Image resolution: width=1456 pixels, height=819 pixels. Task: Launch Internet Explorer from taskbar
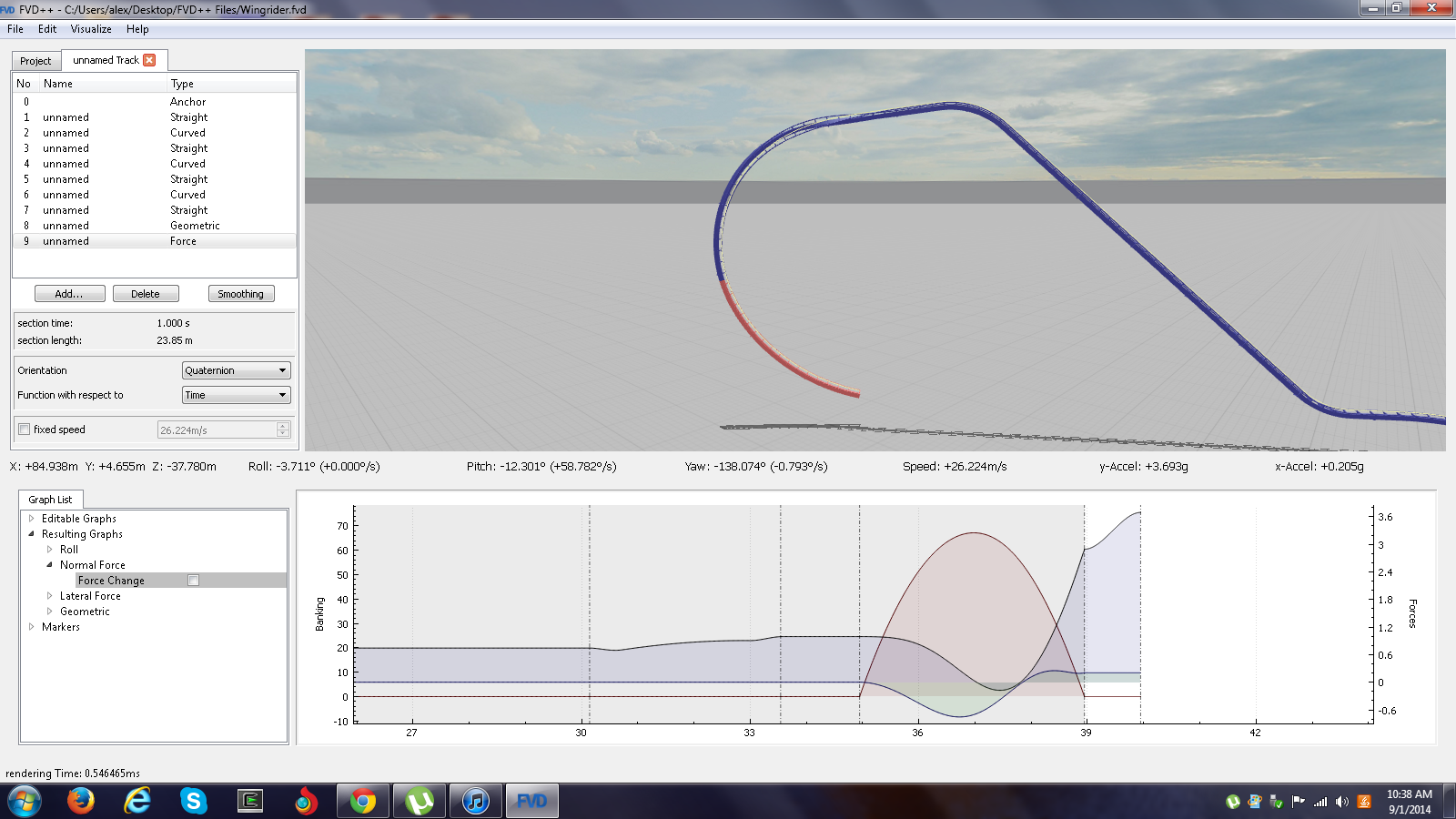click(137, 801)
